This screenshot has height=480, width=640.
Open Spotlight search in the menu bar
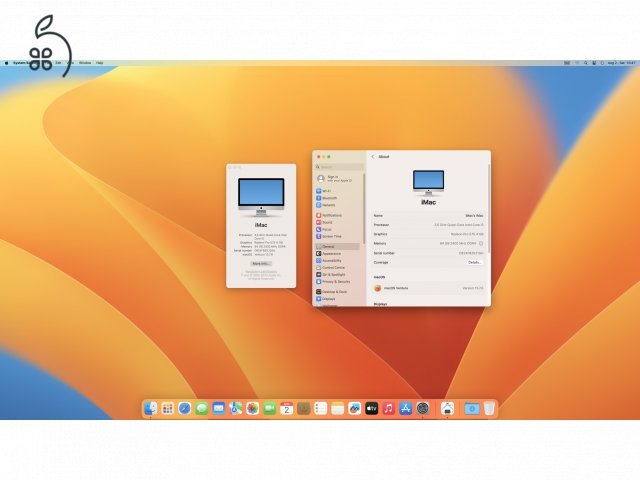[x=586, y=63]
